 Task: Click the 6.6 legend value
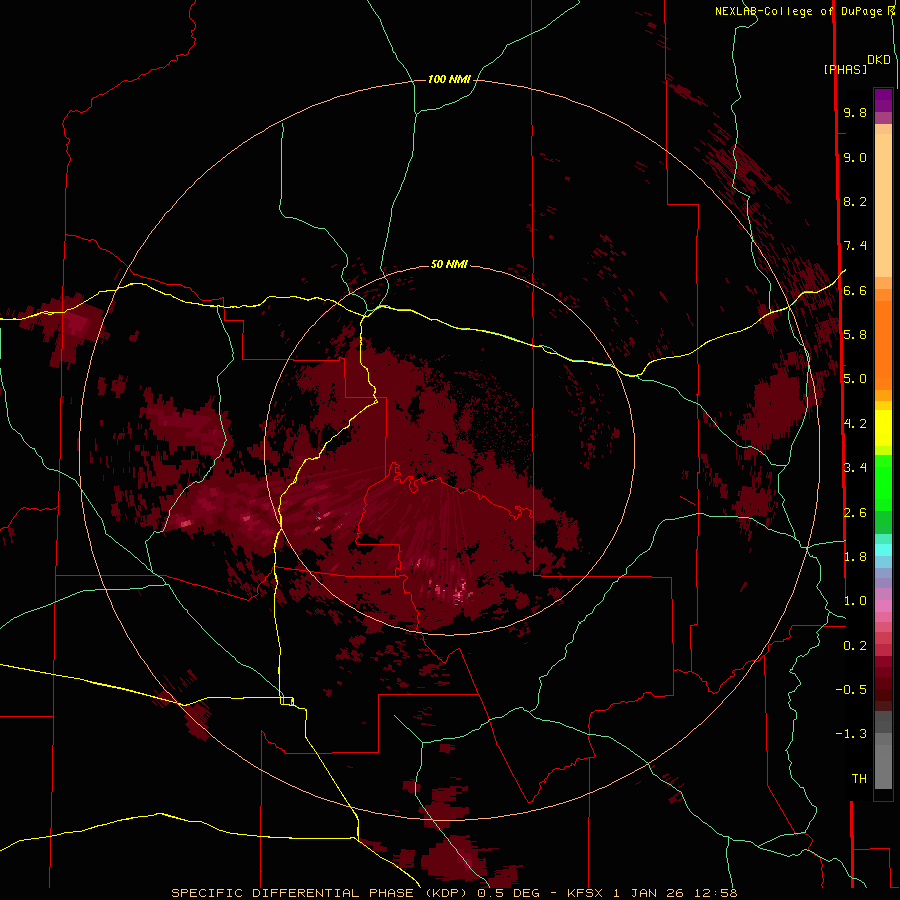tap(855, 290)
